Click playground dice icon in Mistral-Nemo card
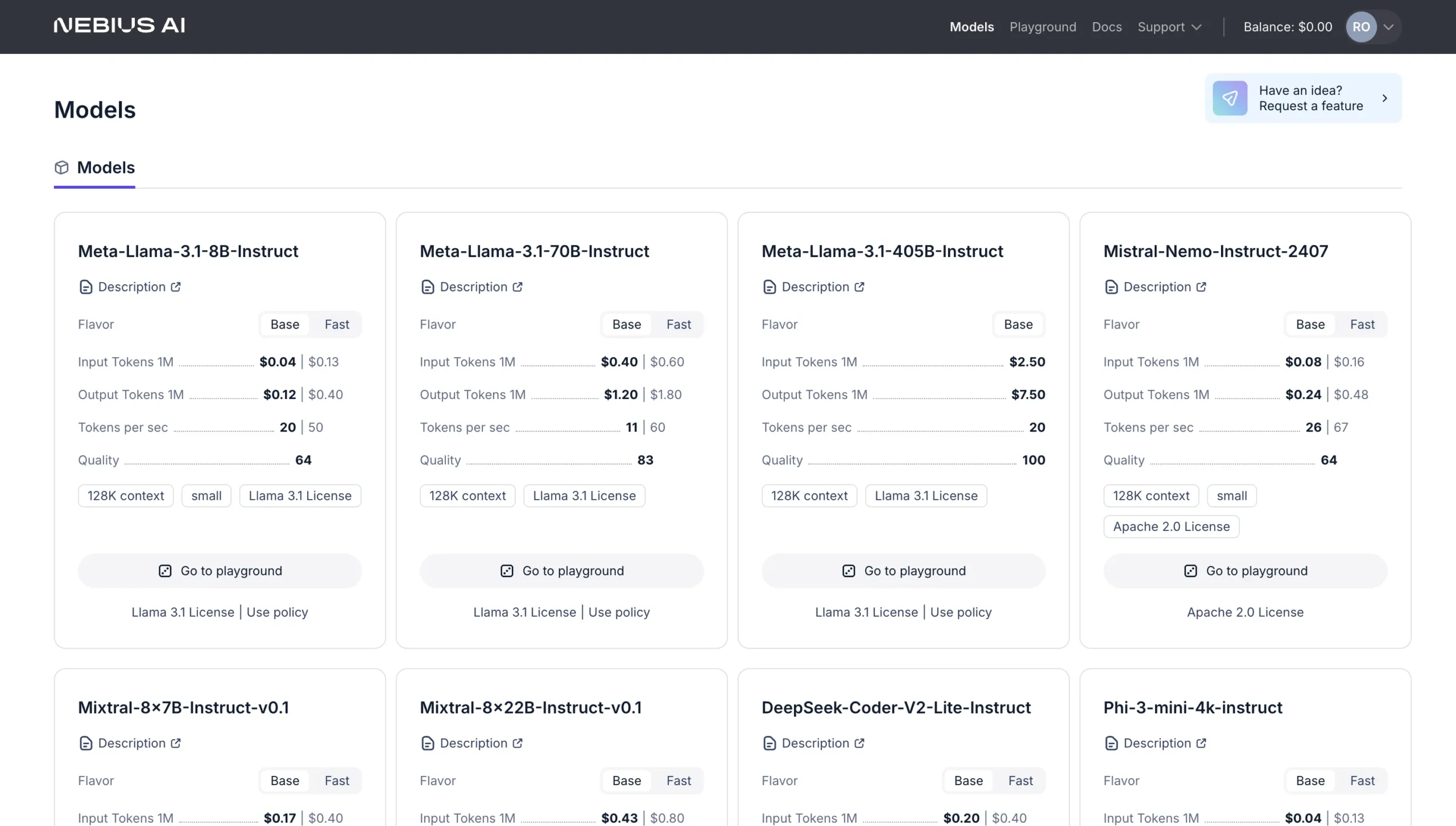Screen dimensions: 1456x826 click(x=1190, y=571)
